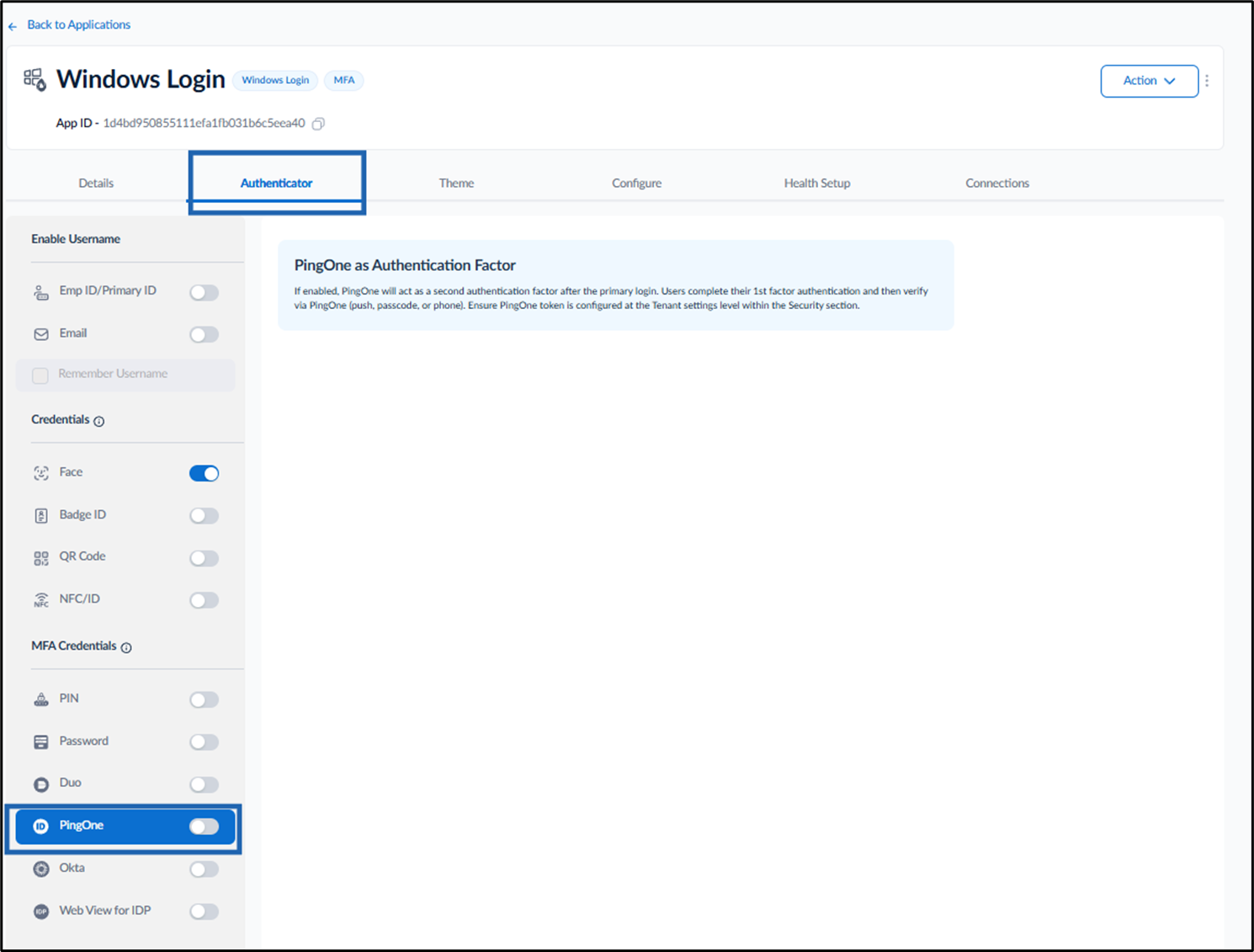This screenshot has width=1254, height=952.
Task: Click the Credentials info icon
Action: (99, 421)
